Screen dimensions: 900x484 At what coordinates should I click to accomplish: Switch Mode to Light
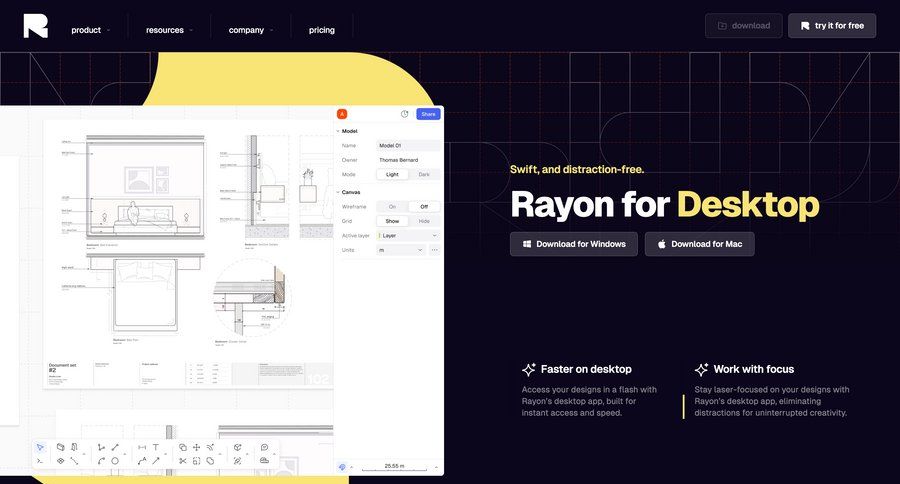coord(393,175)
